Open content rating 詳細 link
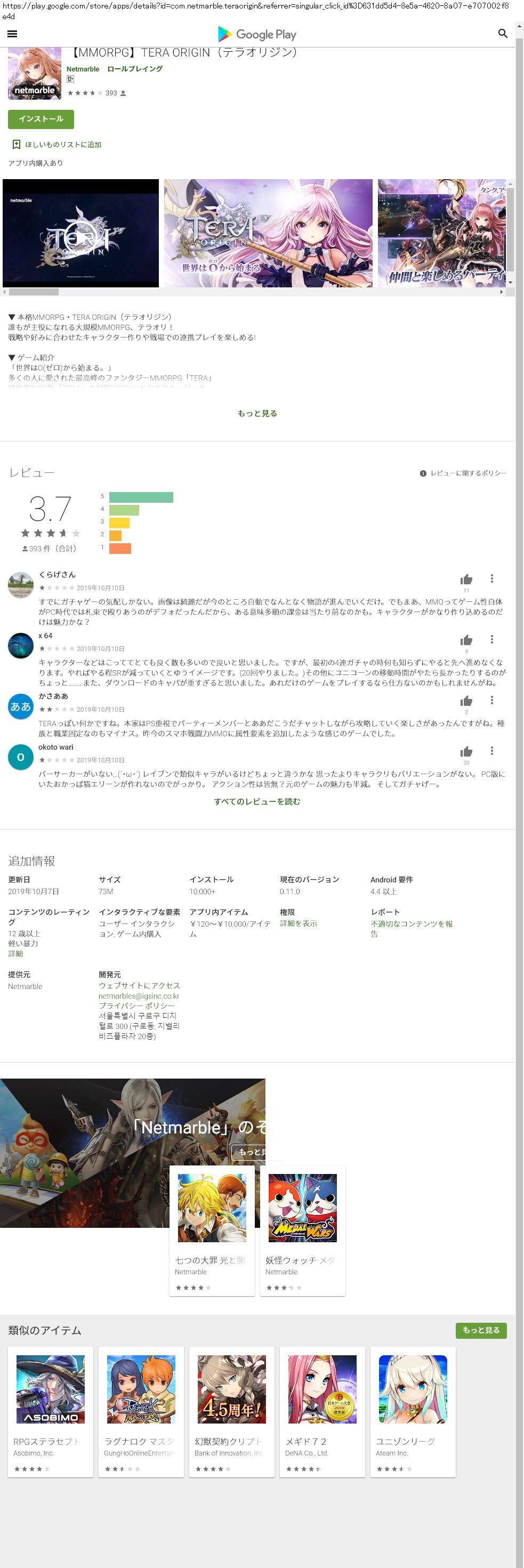The image size is (524, 1568). [x=15, y=954]
